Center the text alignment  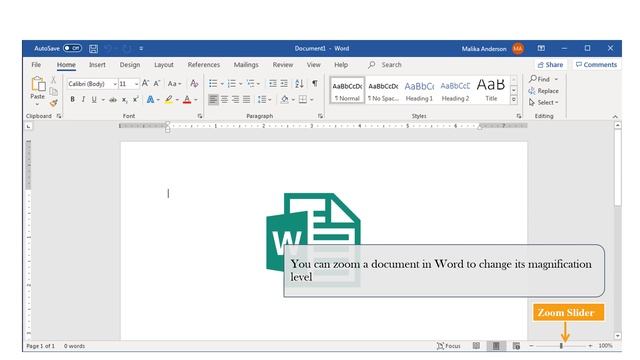[224, 100]
